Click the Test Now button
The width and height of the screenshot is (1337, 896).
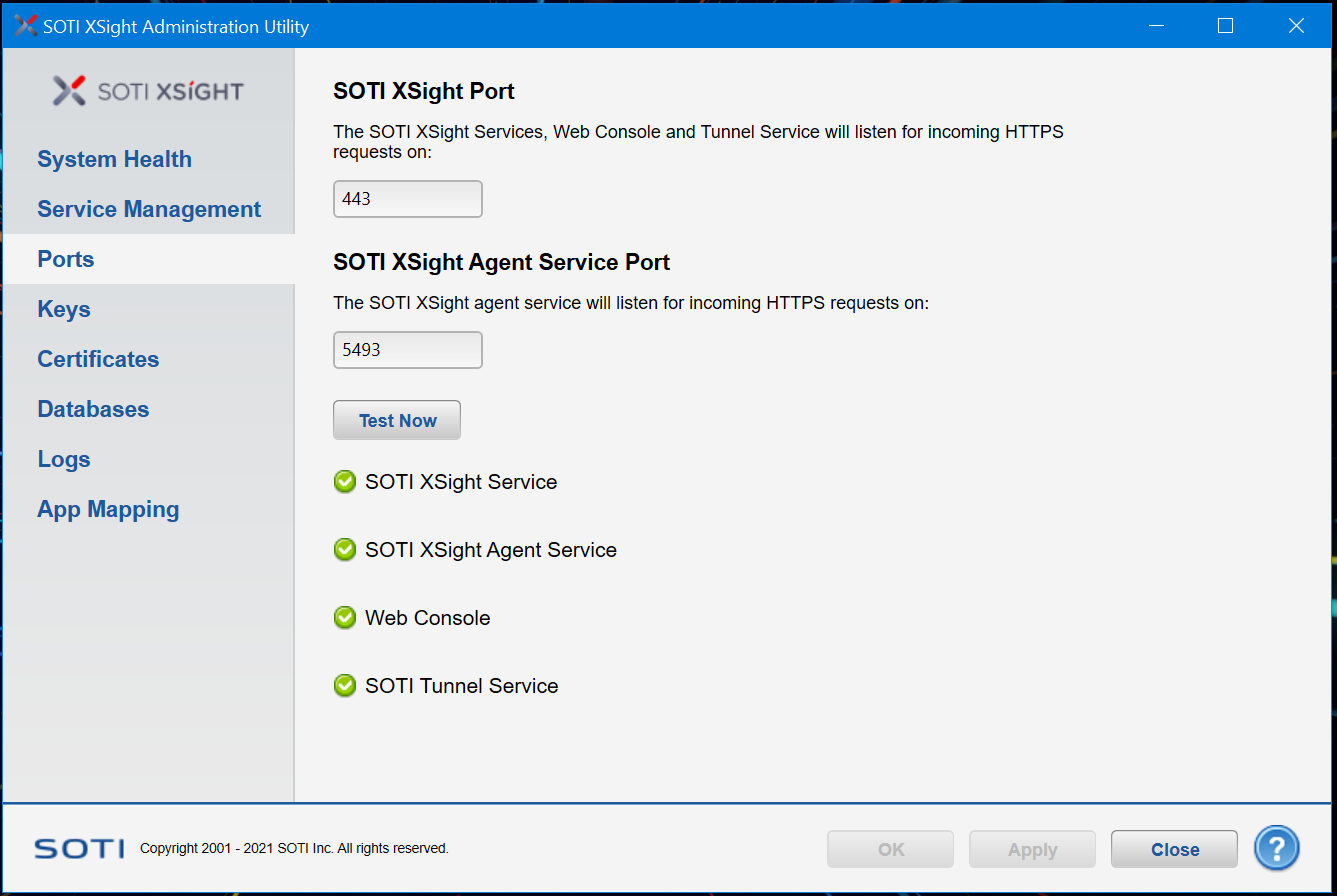(397, 420)
